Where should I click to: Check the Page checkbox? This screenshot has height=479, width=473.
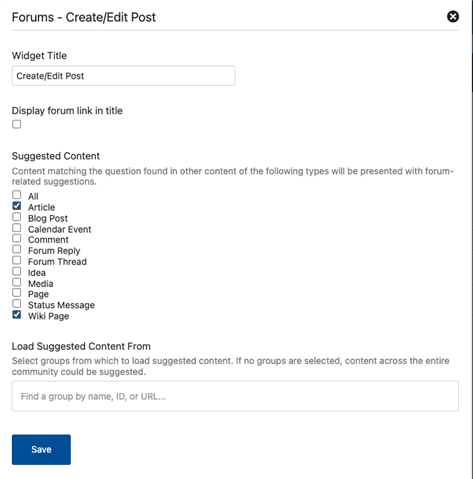[17, 293]
